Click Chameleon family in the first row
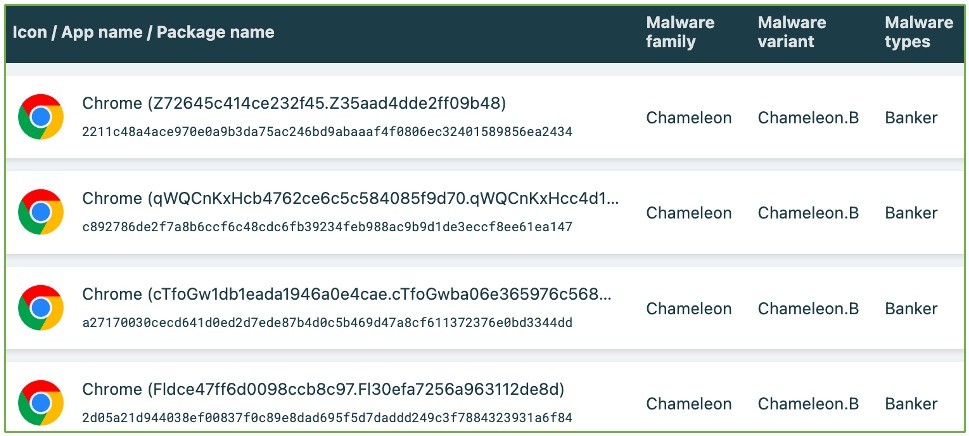The image size is (969, 436). click(689, 117)
